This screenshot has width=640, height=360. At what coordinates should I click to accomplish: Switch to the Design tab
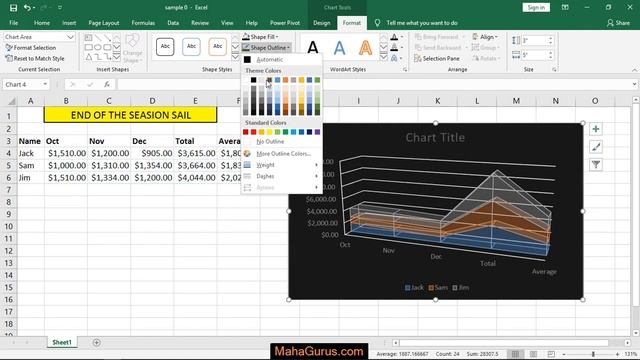pos(322,23)
